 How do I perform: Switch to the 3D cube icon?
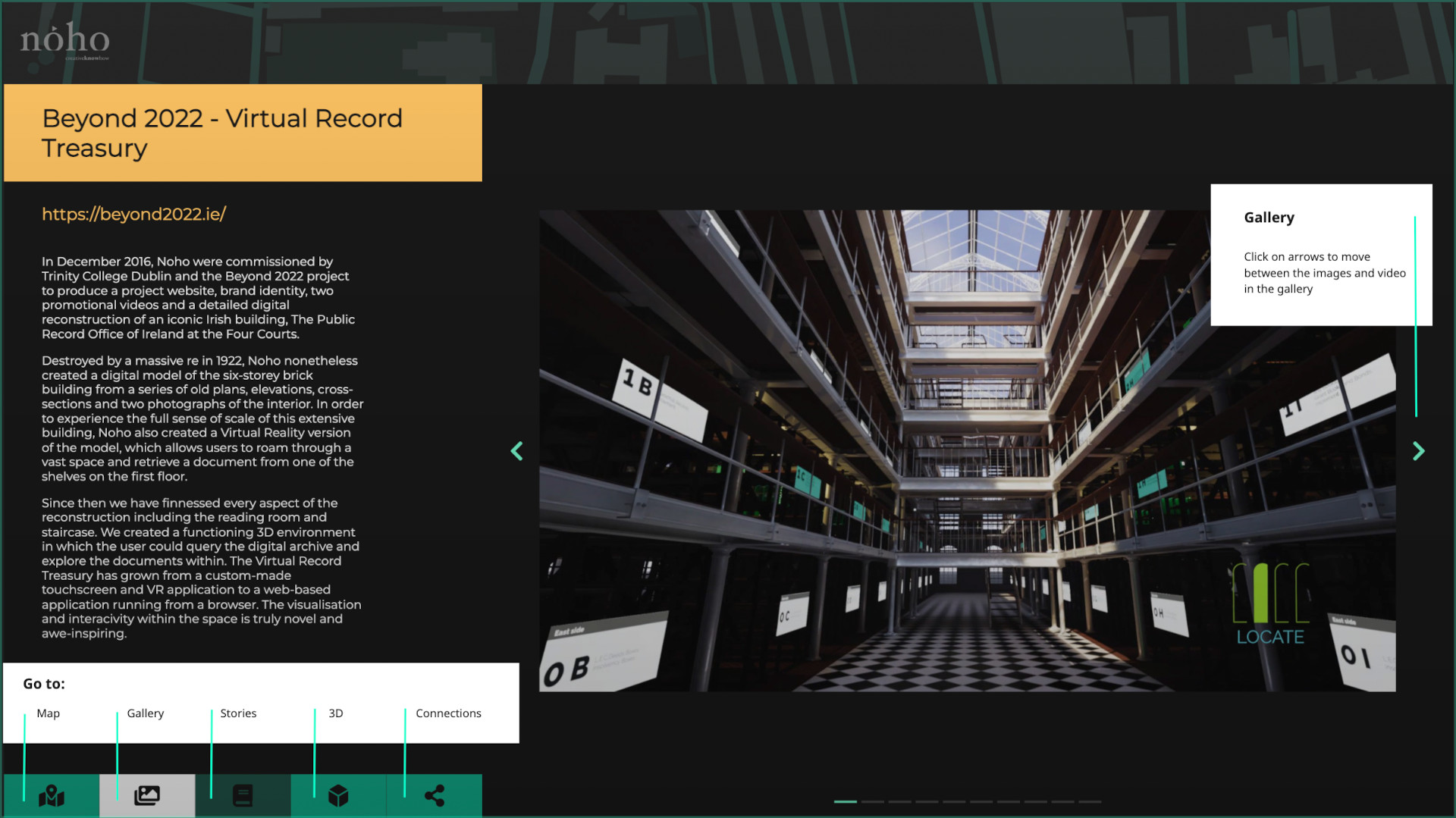pos(338,795)
